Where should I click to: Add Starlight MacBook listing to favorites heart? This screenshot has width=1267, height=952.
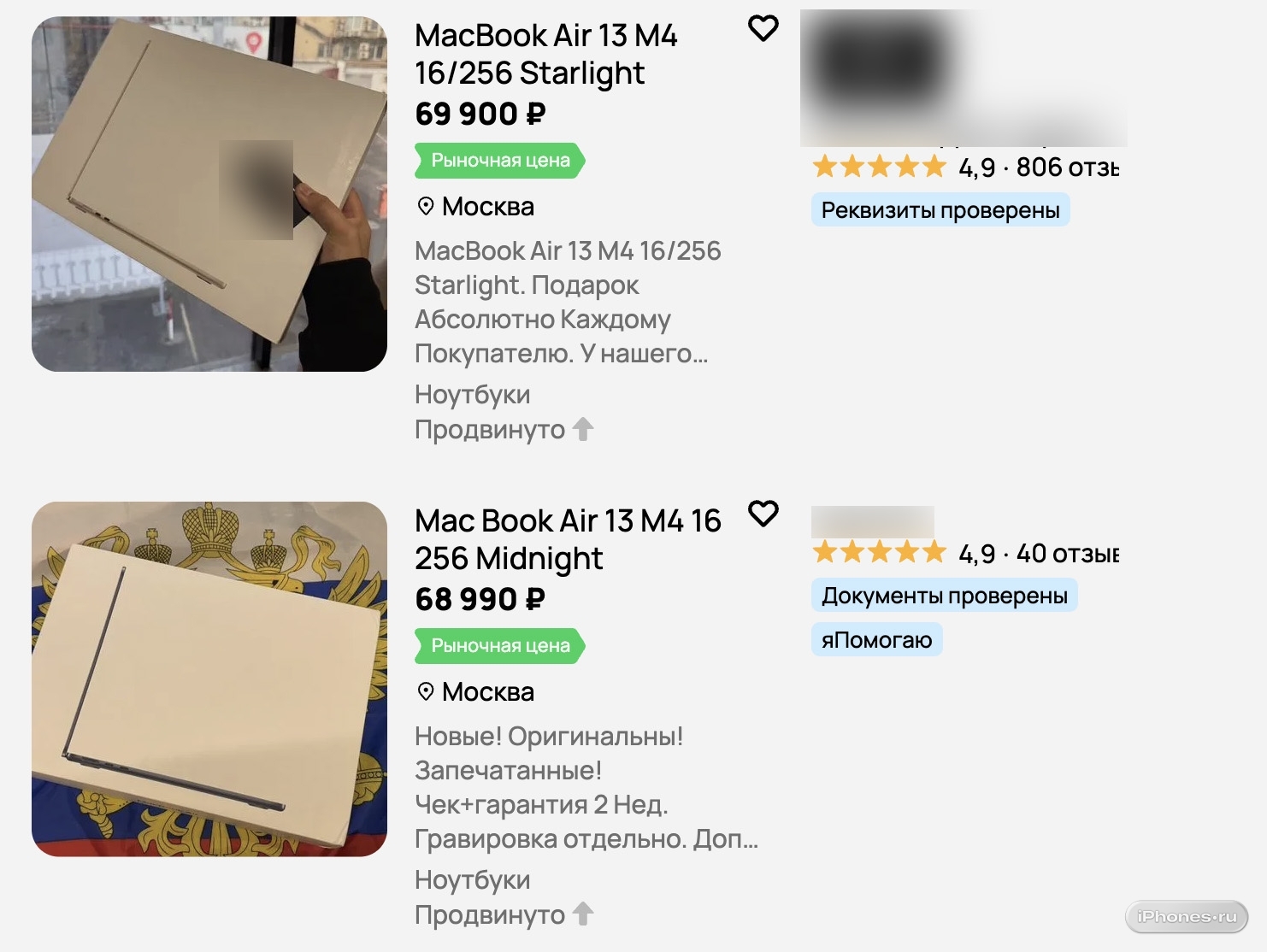[x=763, y=28]
